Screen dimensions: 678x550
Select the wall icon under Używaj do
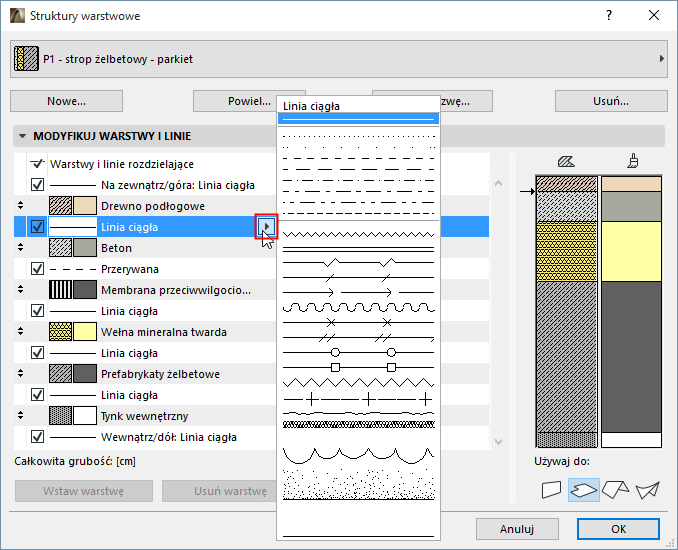click(551, 490)
